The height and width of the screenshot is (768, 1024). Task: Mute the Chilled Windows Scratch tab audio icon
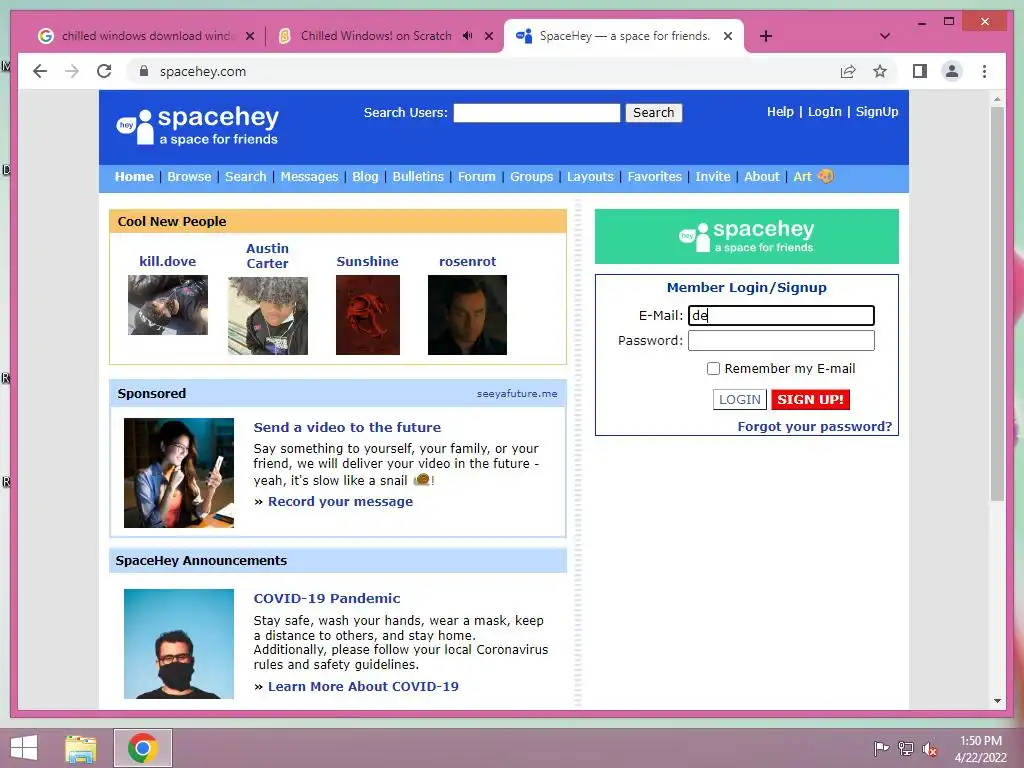468,36
